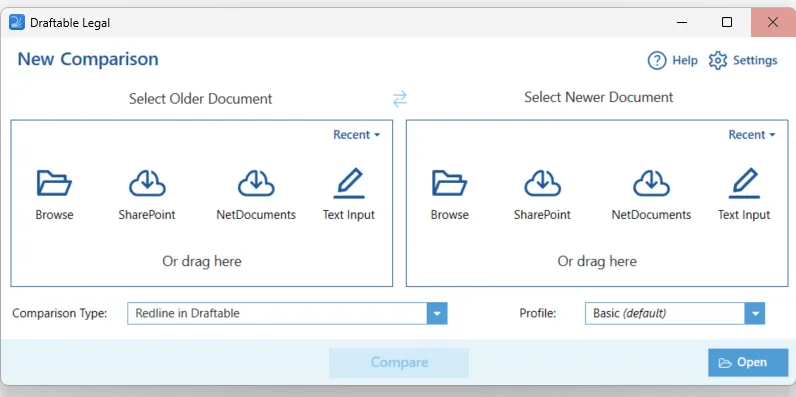Maximize the Draftable Legal window
The width and height of the screenshot is (796, 397).
point(727,22)
